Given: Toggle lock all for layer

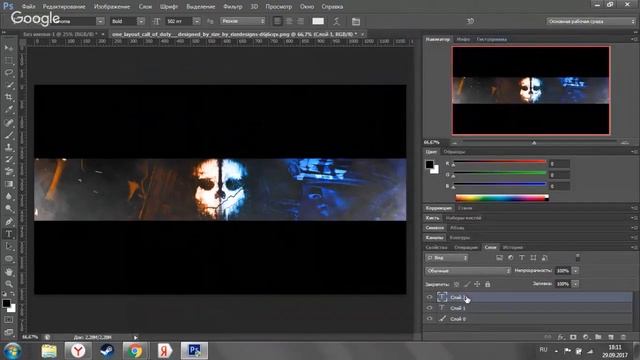Looking at the screenshot, I should [488, 284].
